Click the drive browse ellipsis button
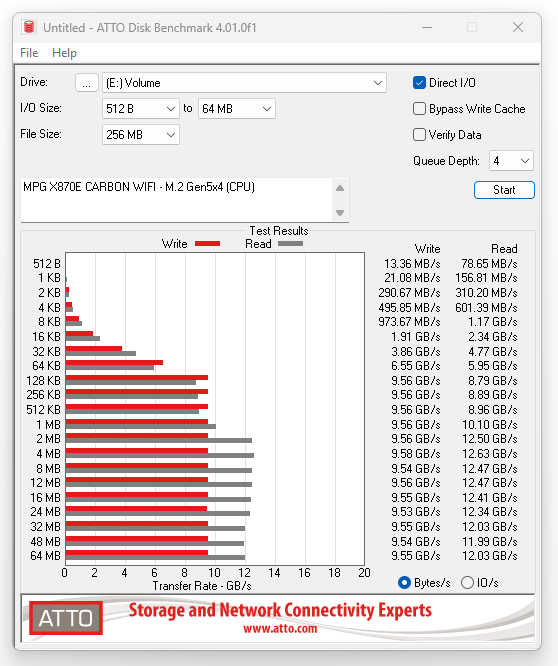The width and height of the screenshot is (558, 666). coord(87,82)
